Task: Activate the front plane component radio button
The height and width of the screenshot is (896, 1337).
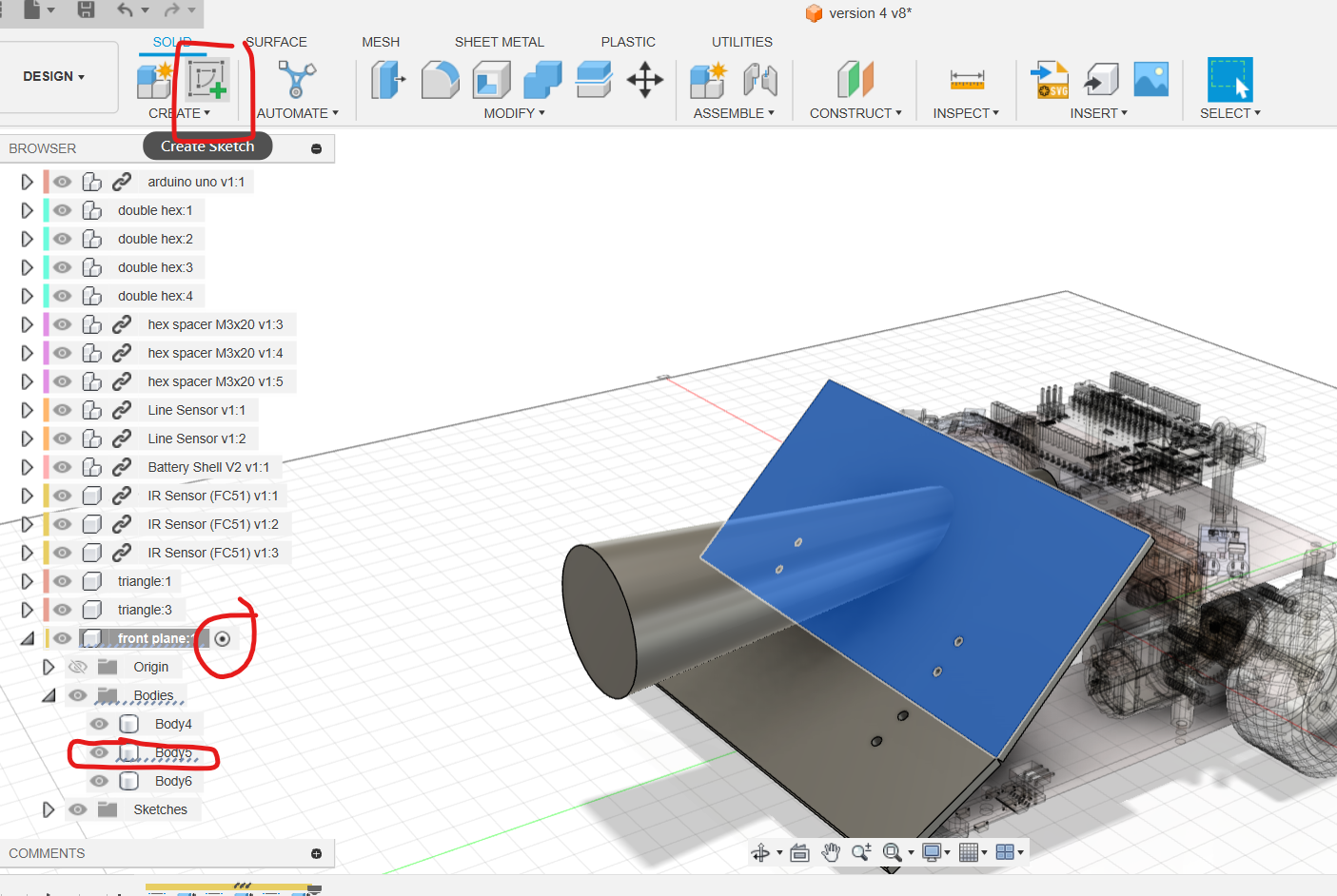Action: coord(223,639)
